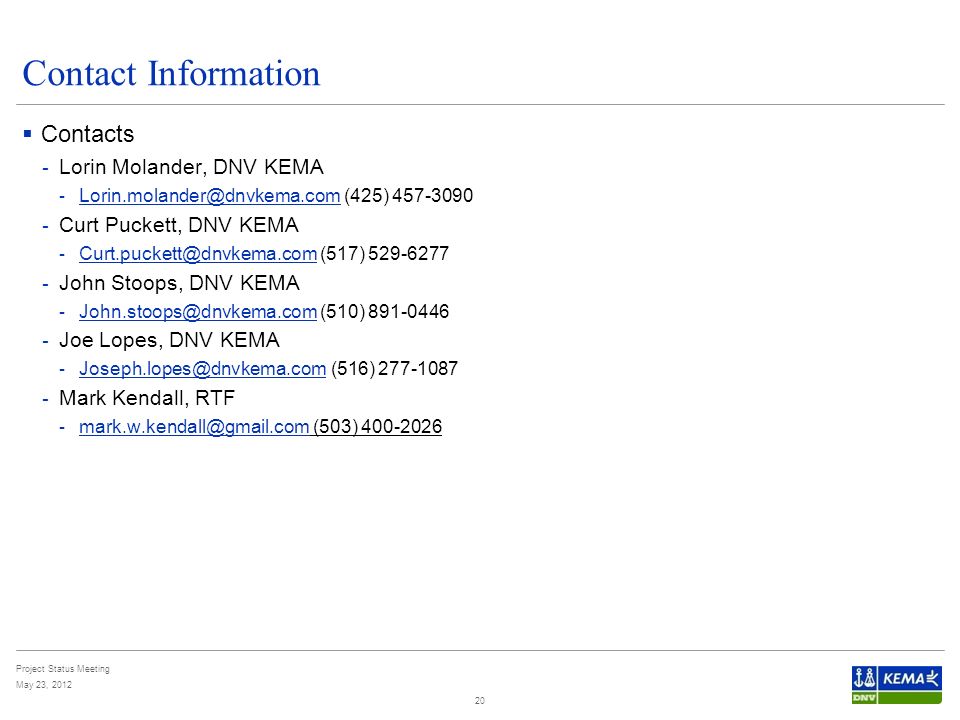Click the blue Contacts bullet marker
This screenshot has width=960, height=720.
[x=27, y=133]
